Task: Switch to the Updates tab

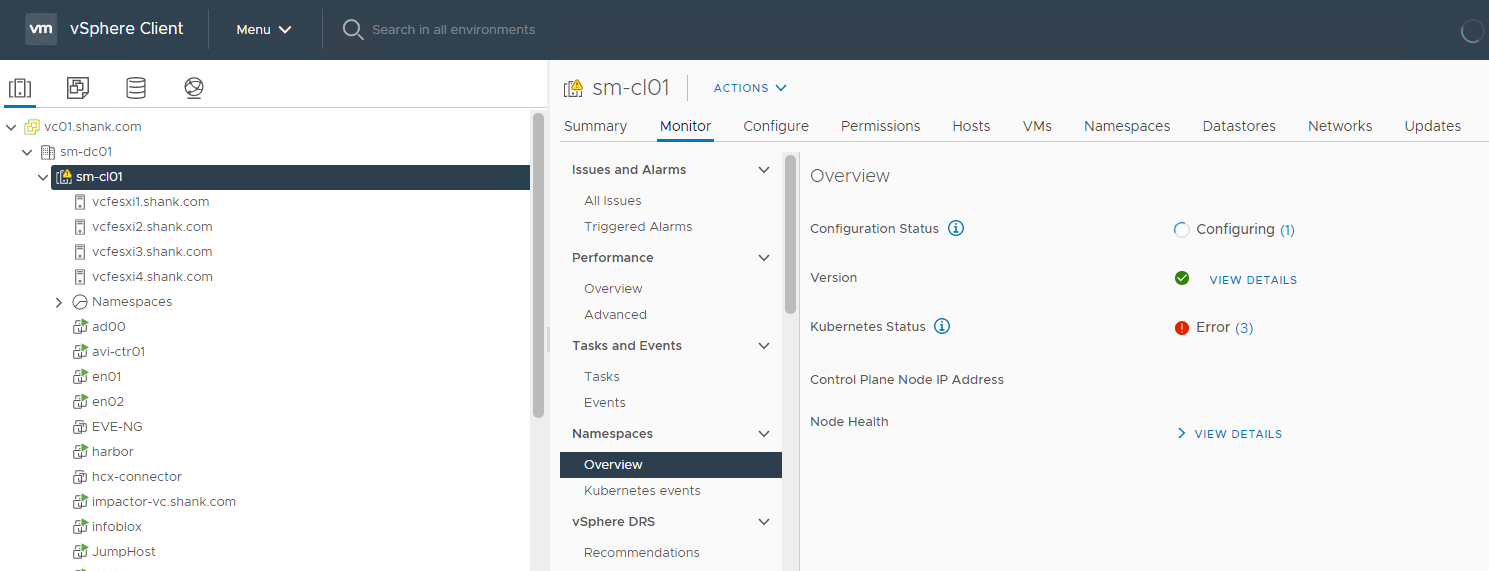Action: 1433,126
